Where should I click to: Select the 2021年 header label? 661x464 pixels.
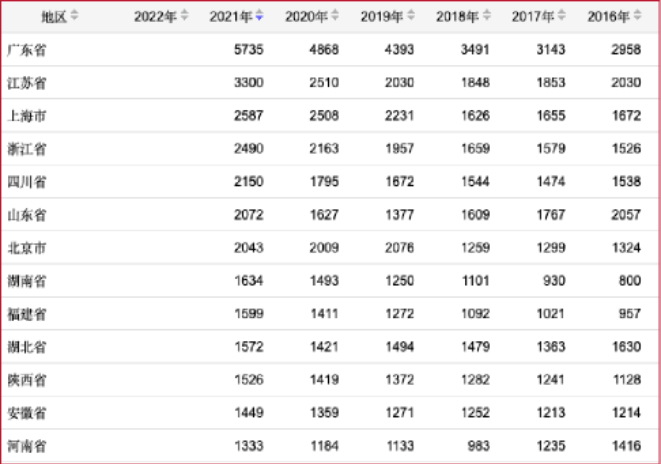coord(231,17)
